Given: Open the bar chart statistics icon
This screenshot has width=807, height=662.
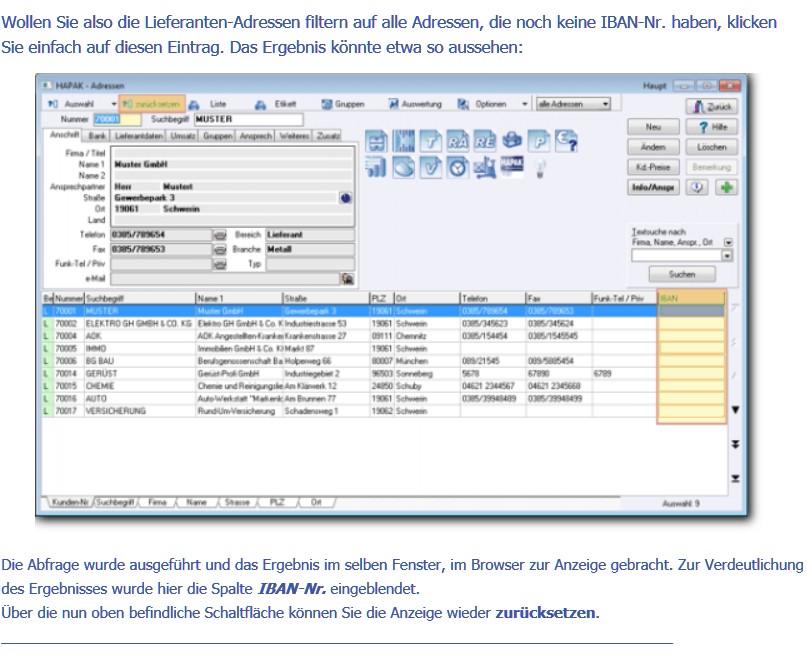Looking at the screenshot, I should [x=376, y=168].
